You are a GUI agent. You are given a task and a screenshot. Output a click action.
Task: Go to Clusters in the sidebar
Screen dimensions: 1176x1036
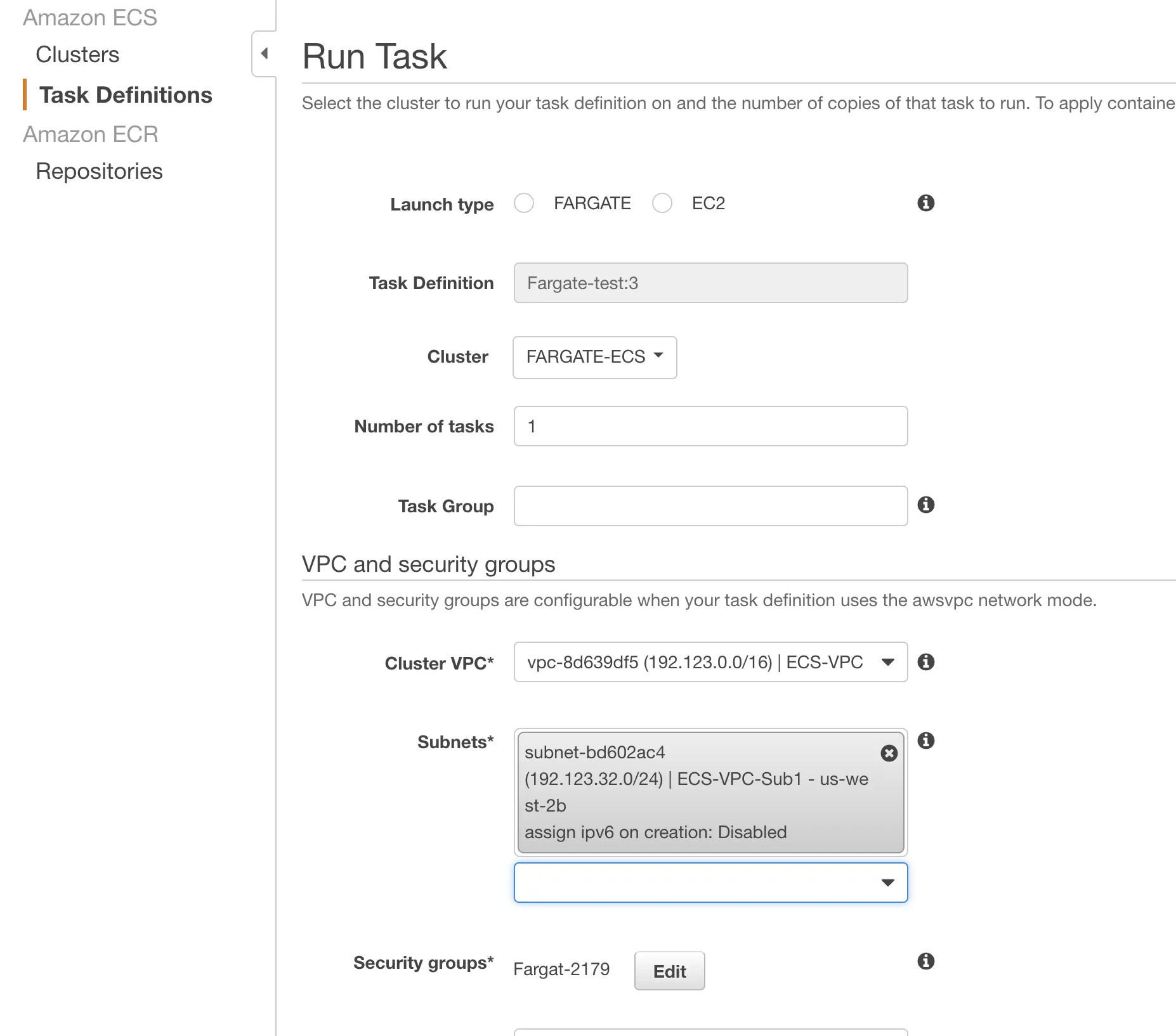point(77,55)
